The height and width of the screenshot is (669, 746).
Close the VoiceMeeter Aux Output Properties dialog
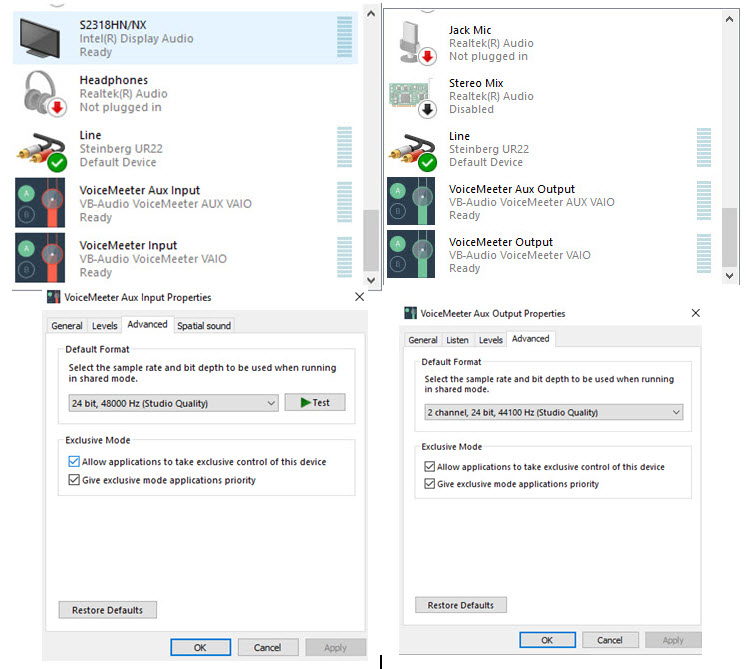(x=696, y=313)
